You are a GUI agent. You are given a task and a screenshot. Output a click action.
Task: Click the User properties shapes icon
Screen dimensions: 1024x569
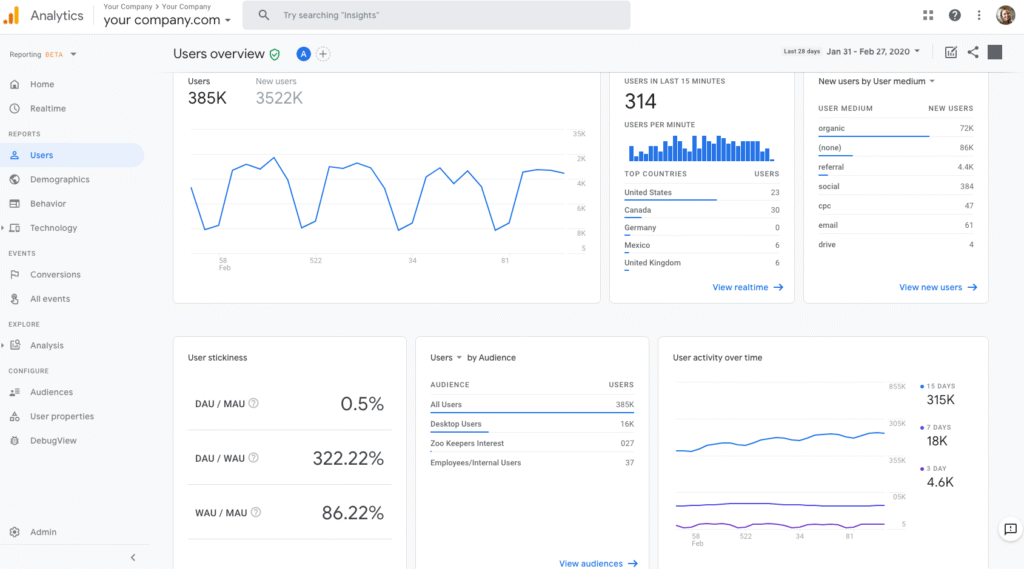pos(15,416)
